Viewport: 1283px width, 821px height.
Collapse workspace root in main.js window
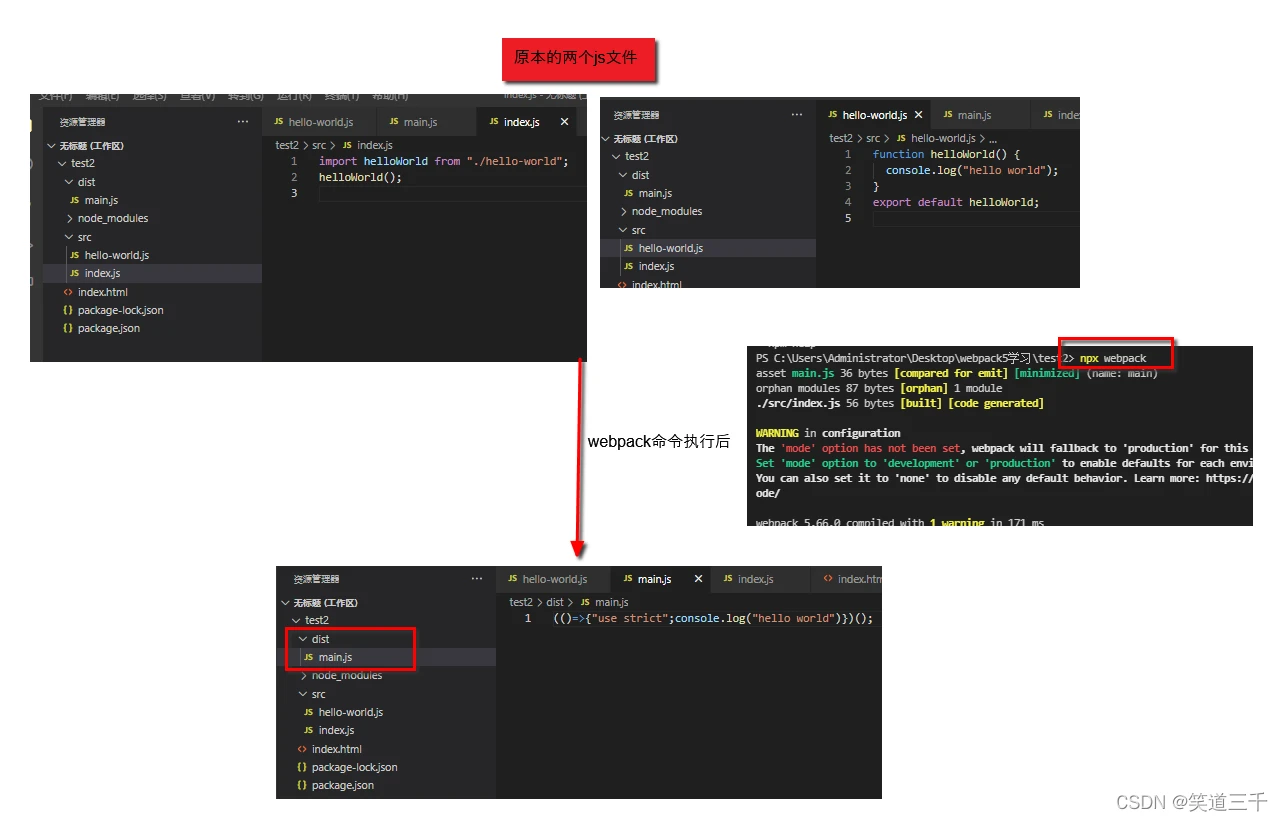(285, 603)
